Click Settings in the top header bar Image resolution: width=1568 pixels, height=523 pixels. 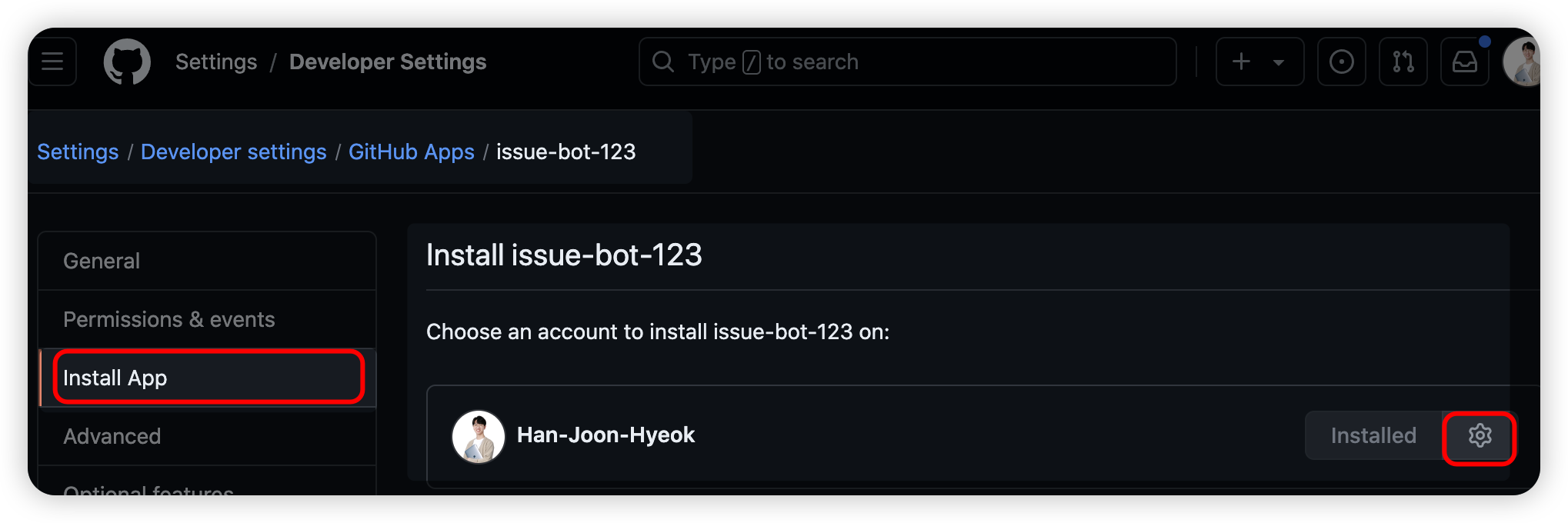click(216, 62)
